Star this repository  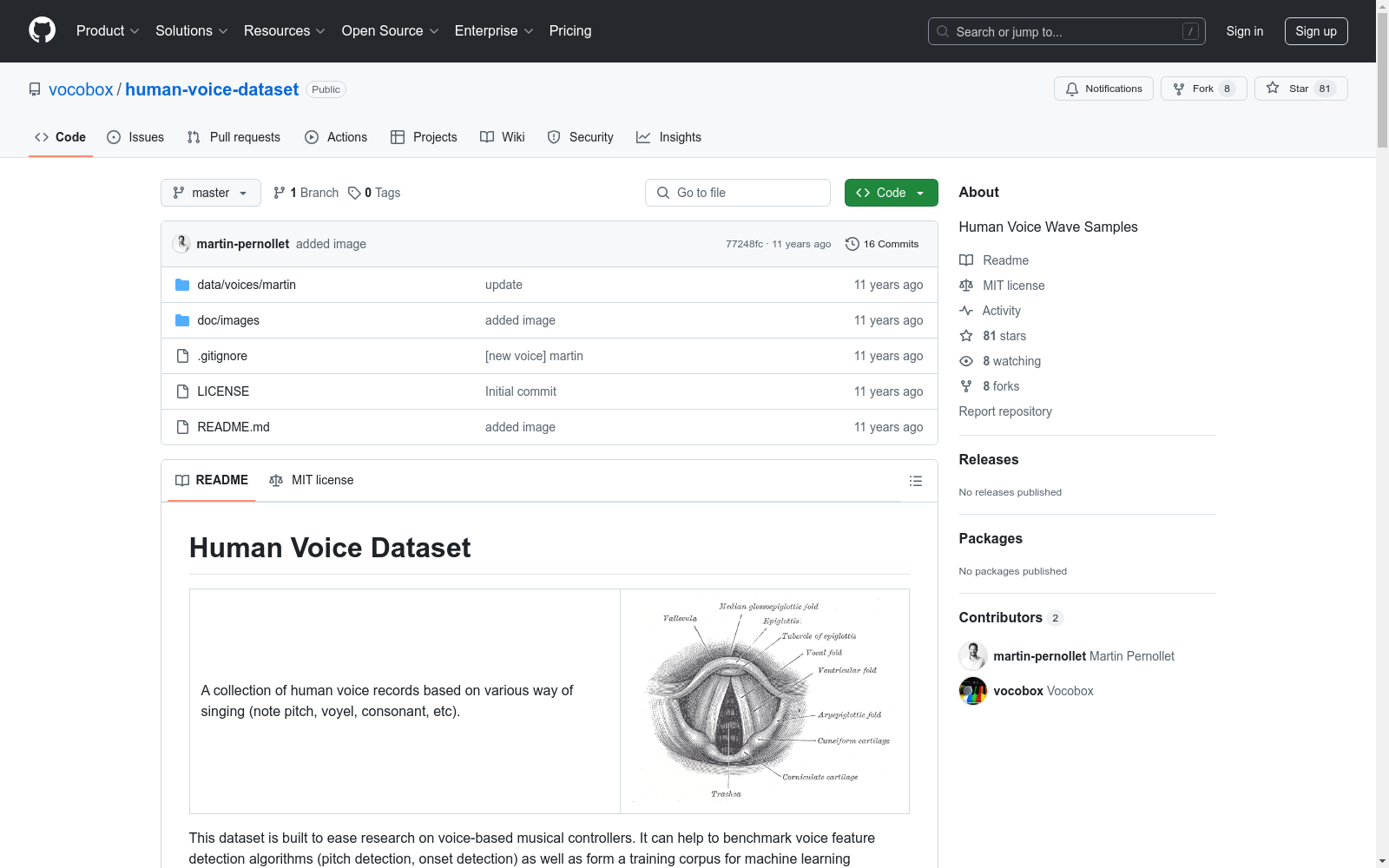click(x=1300, y=89)
